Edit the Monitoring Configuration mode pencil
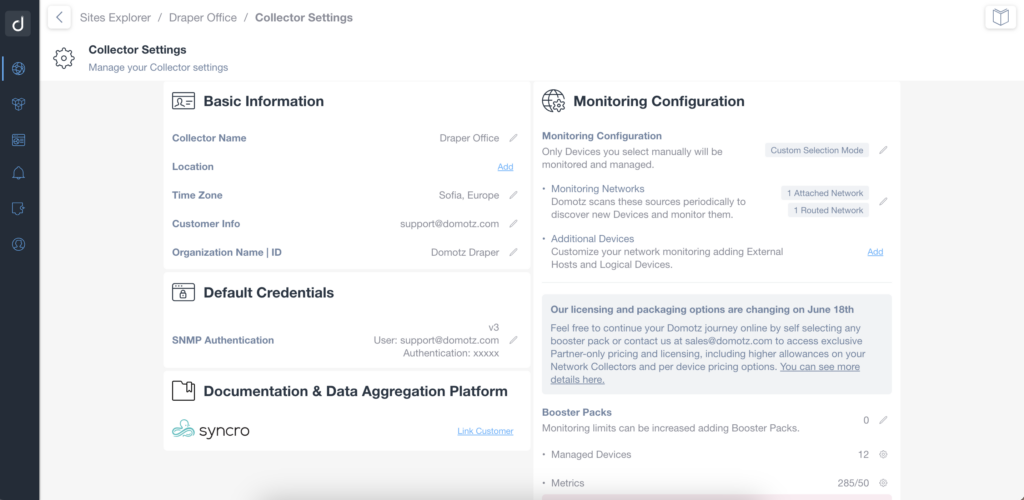 point(883,150)
